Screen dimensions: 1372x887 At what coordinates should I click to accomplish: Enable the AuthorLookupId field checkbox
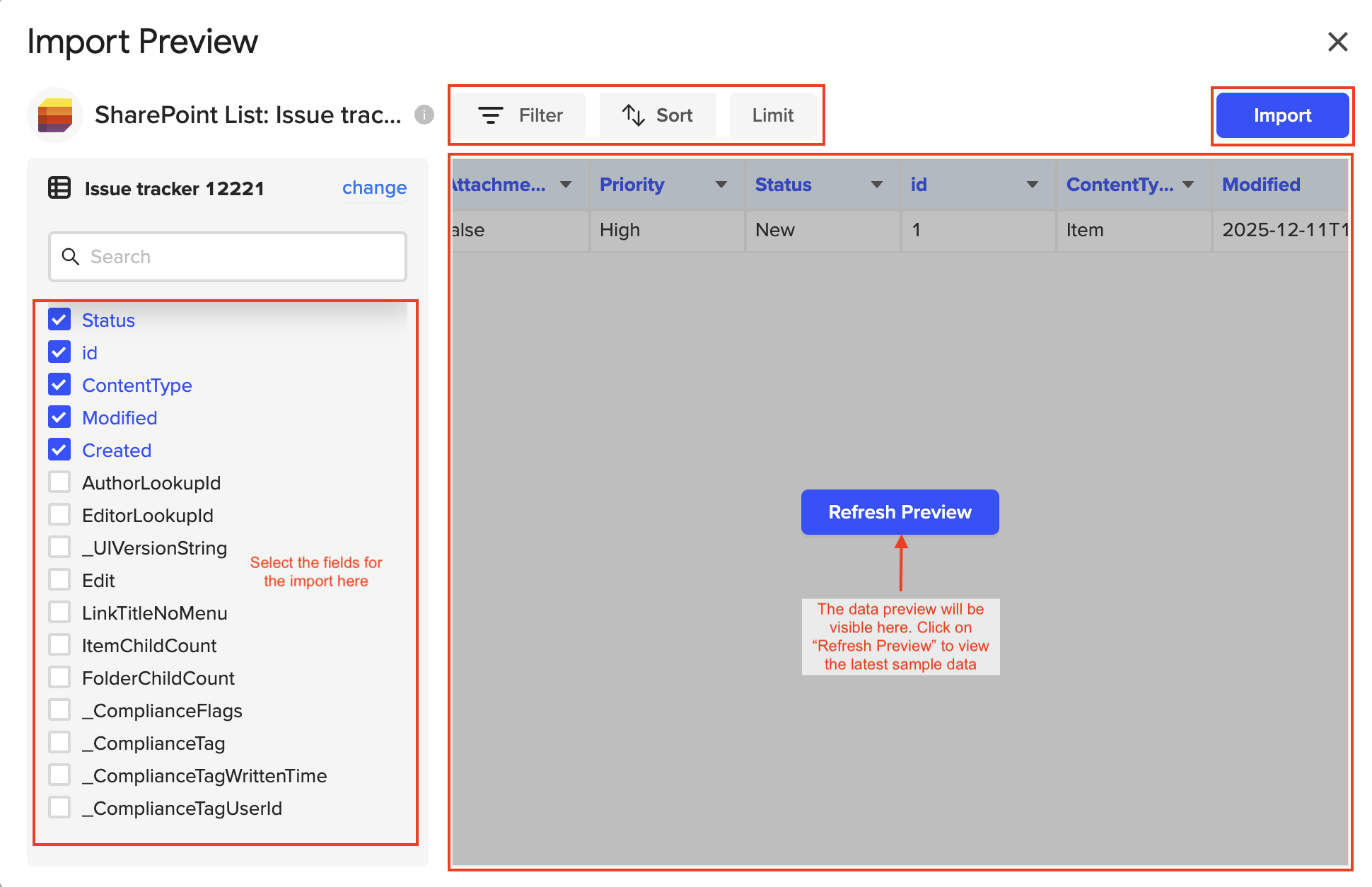(59, 482)
